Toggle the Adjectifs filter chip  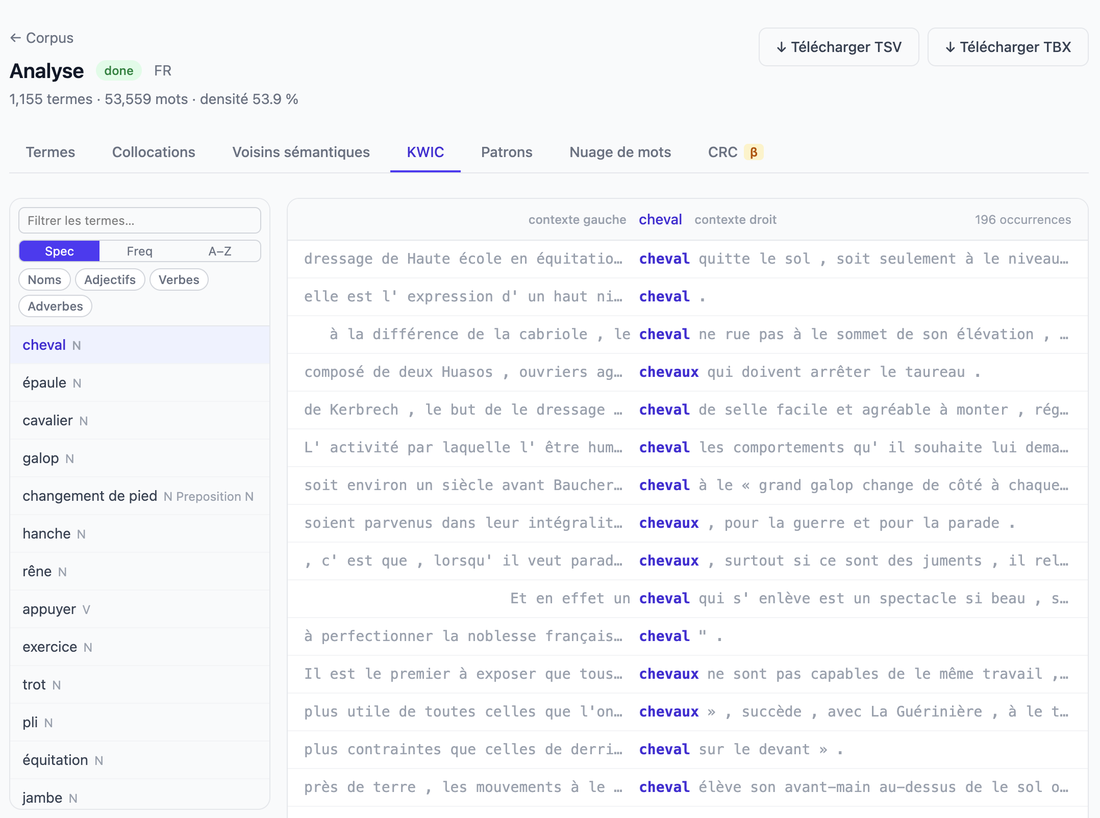(x=110, y=279)
